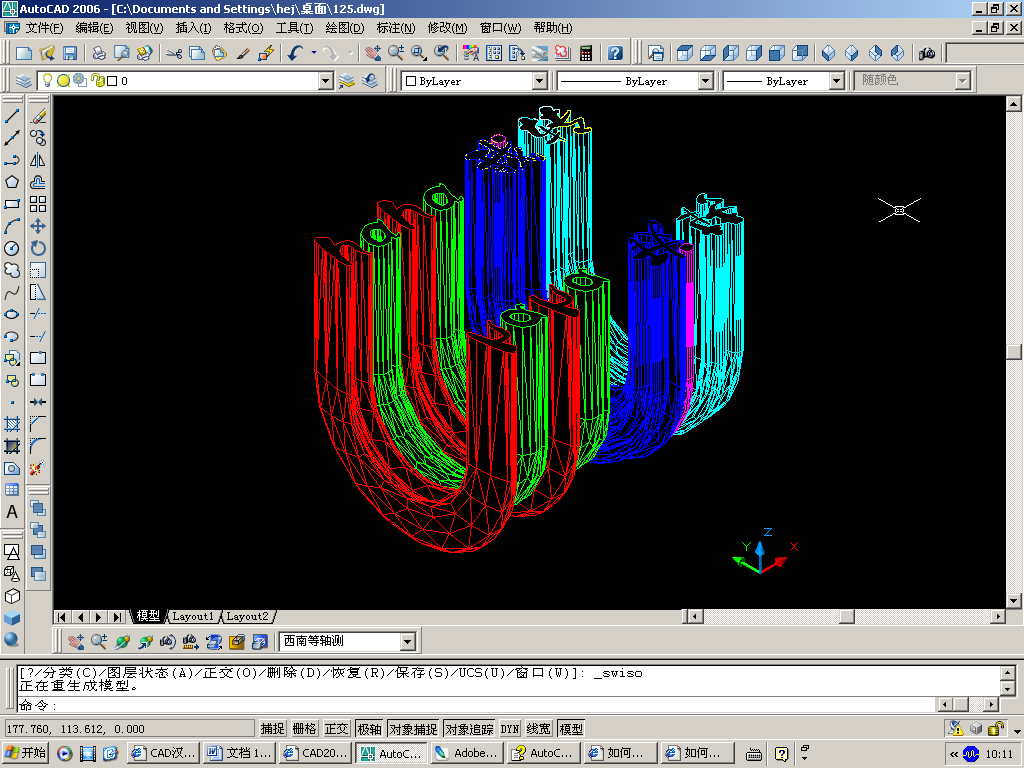Open the ByLayer color dropdown
Image resolution: width=1024 pixels, height=768 pixels.
[539, 81]
